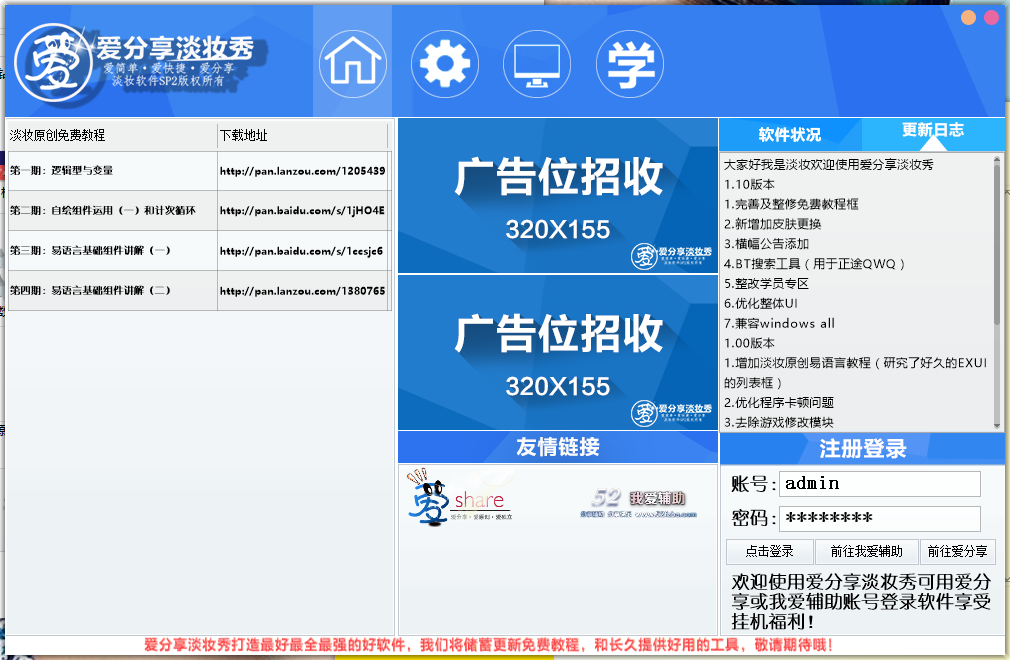The image size is (1010, 660).
Task: Click the red scrolling announcement text at bottom
Action: click(489, 645)
